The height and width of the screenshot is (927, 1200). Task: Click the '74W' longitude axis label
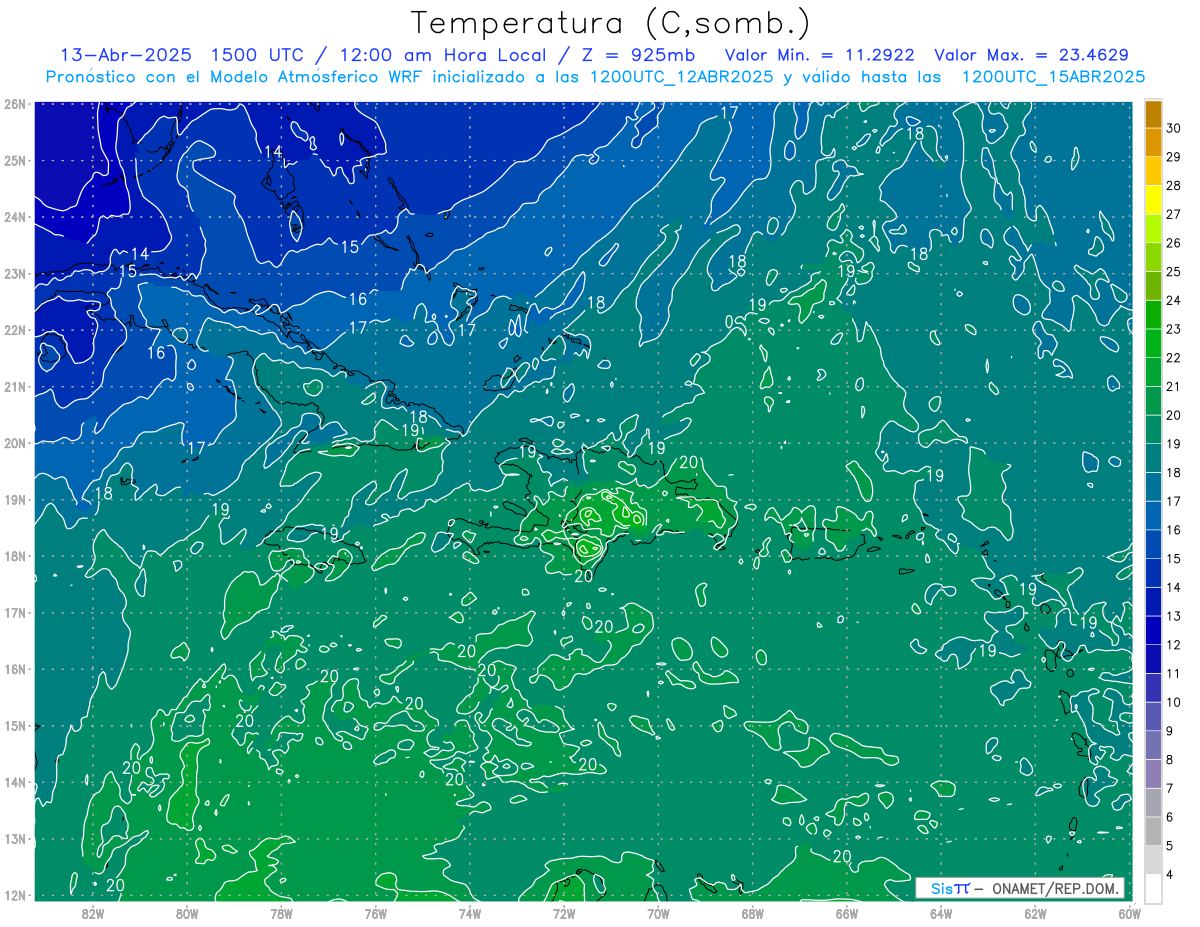coord(470,912)
